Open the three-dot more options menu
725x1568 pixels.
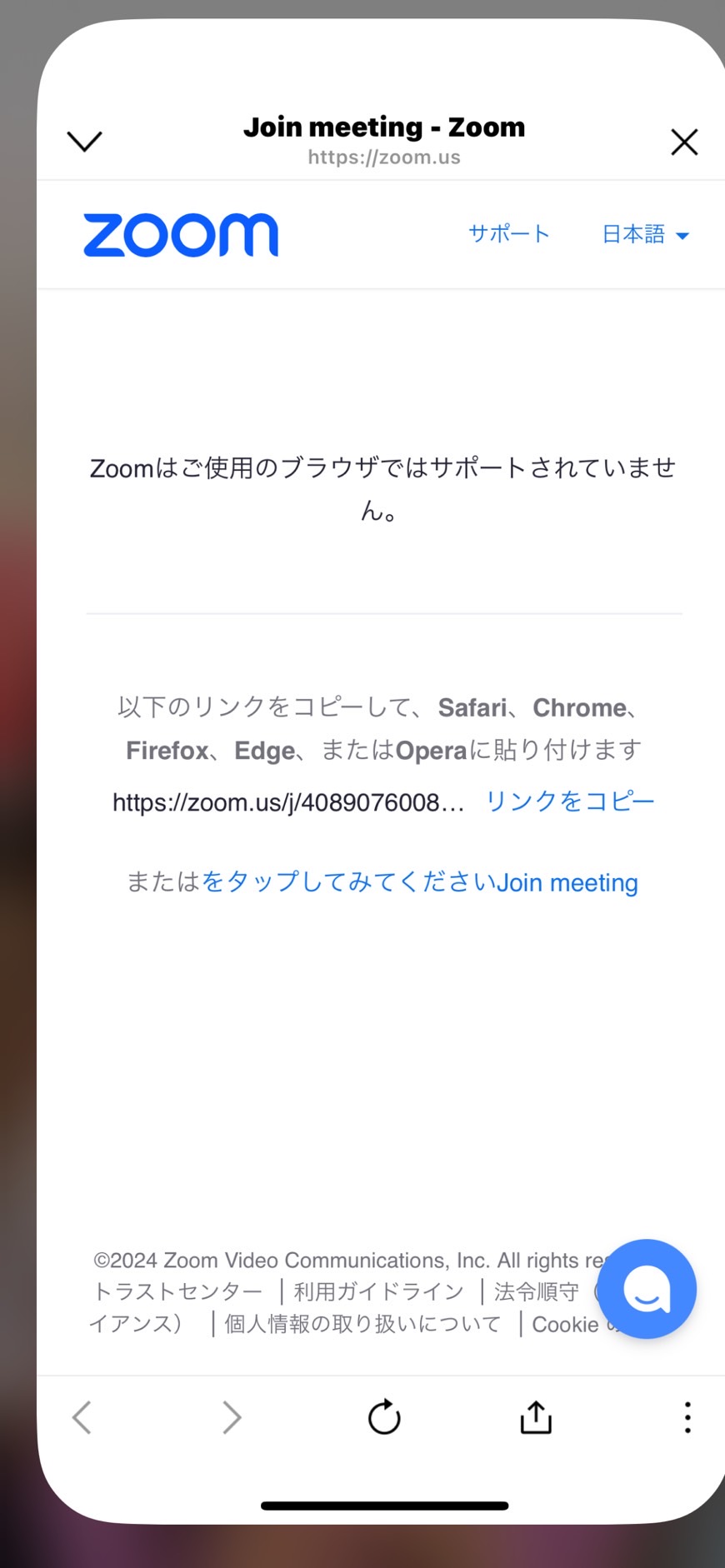pos(687,1417)
